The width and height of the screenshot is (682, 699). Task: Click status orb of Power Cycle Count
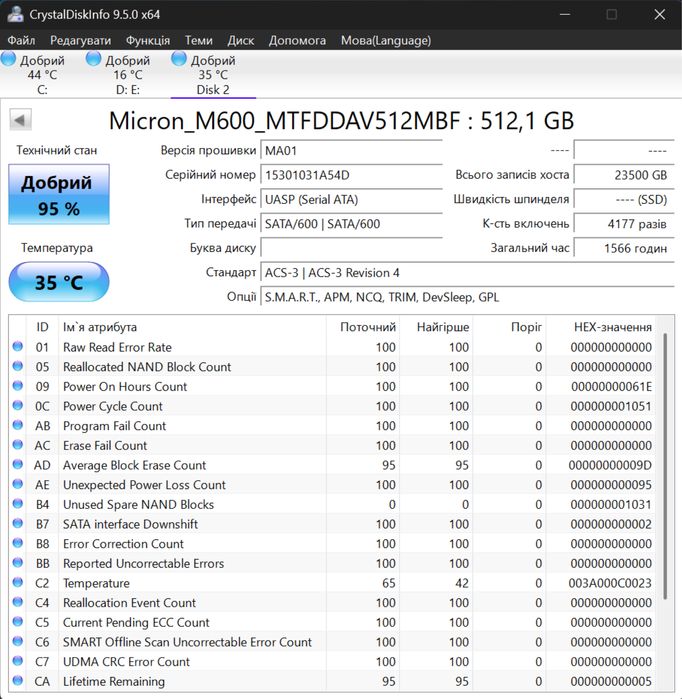[18, 405]
